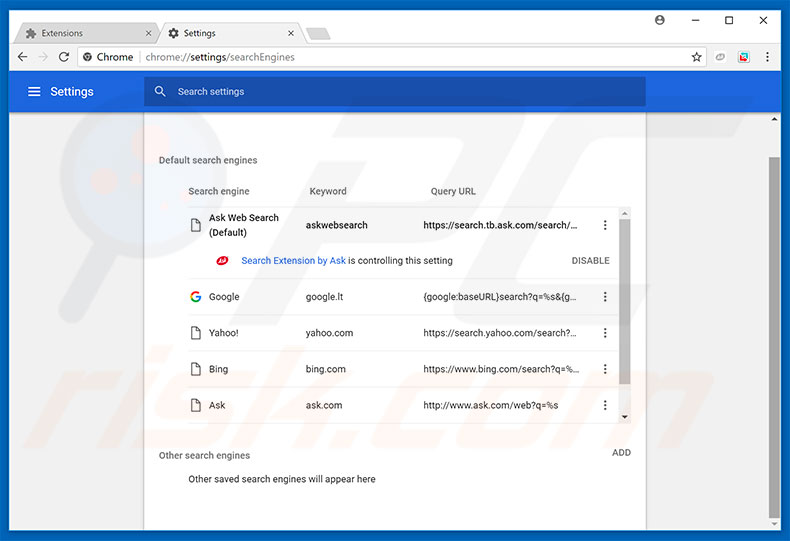Click the Chrome site info icon in address bar
Image resolution: width=790 pixels, height=541 pixels.
tap(87, 57)
